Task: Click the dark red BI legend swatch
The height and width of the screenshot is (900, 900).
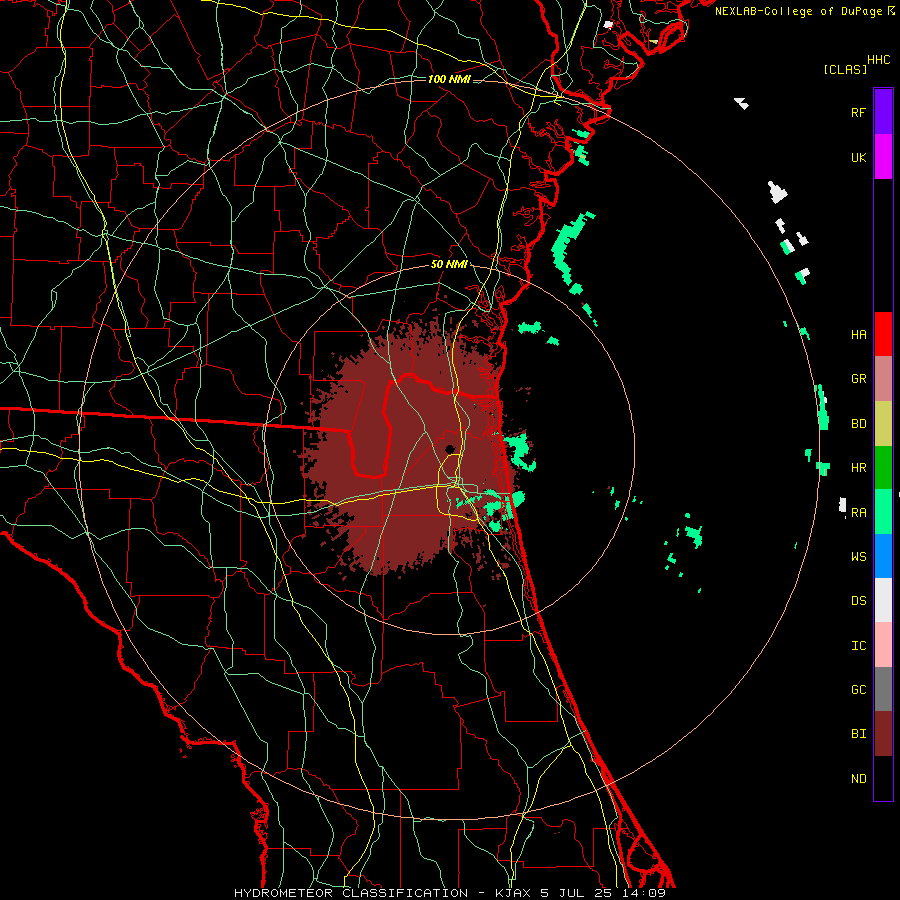Action: [x=883, y=734]
